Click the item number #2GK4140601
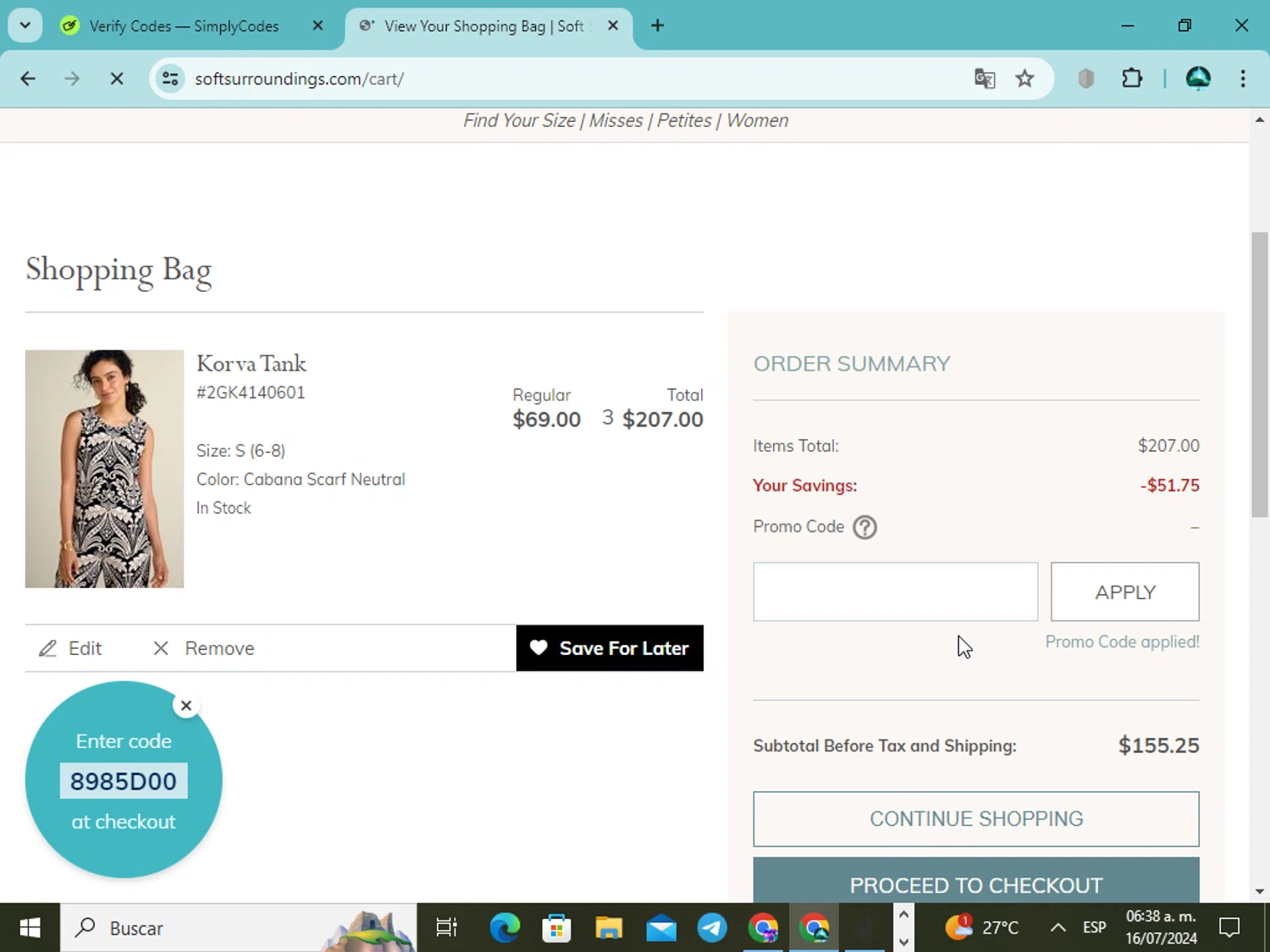This screenshot has height=952, width=1270. click(251, 393)
